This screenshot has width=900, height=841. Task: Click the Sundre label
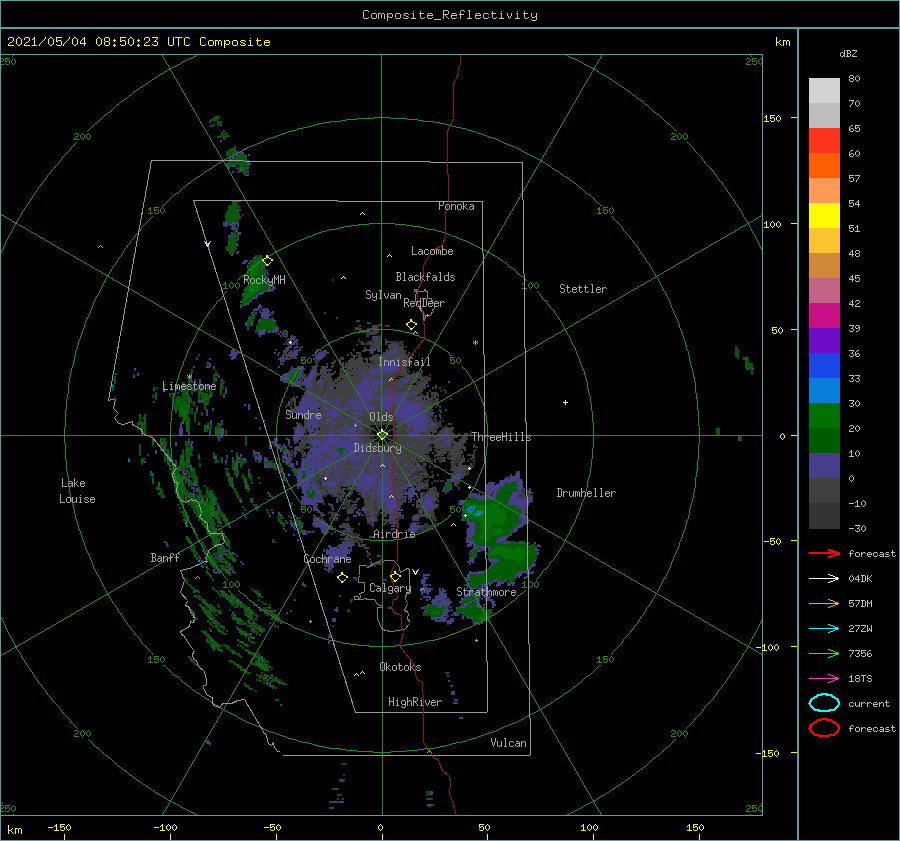tap(303, 415)
